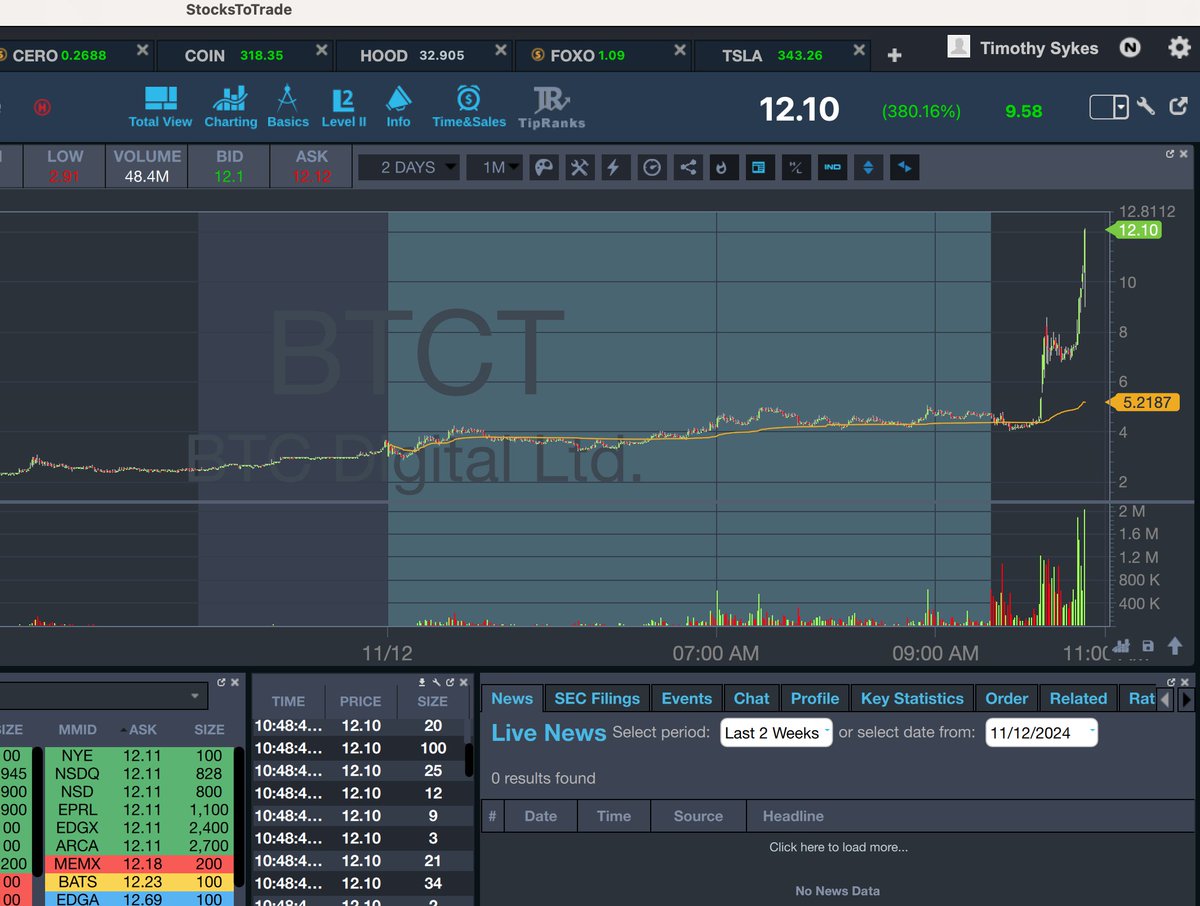Click the 5.2187 VWAP marker on chart
The width and height of the screenshot is (1200, 906).
[x=1142, y=403]
